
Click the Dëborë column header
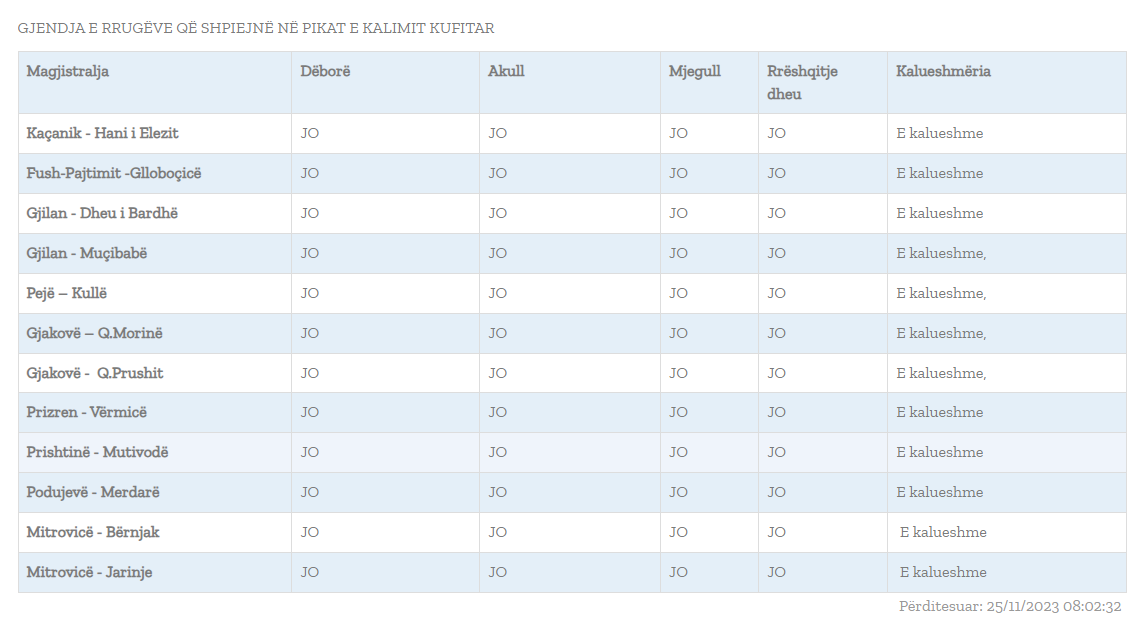tap(326, 72)
